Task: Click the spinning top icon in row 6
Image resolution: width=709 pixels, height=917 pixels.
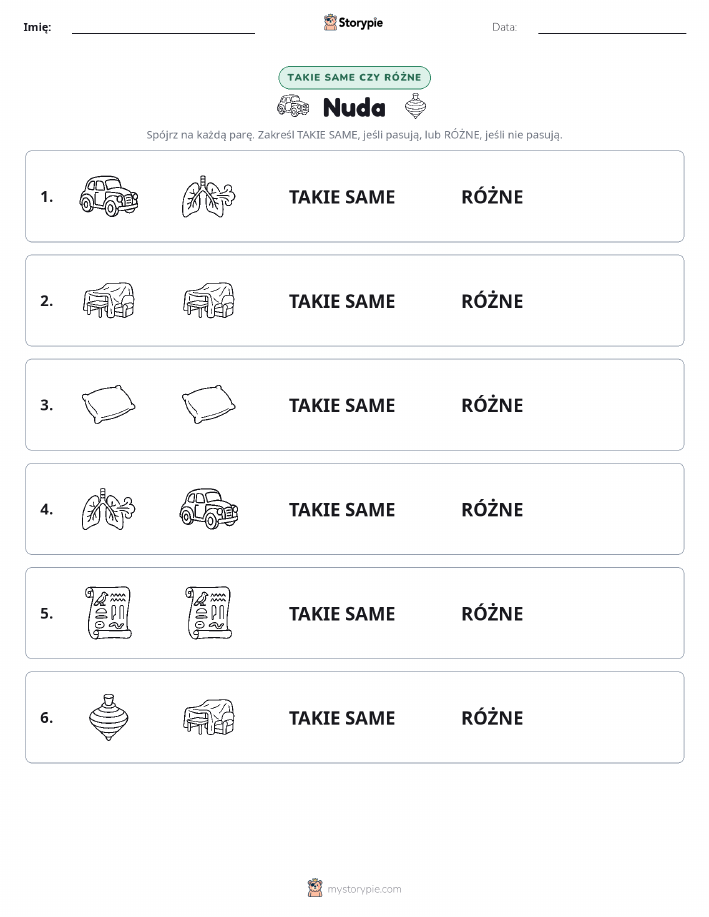Action: (109, 717)
